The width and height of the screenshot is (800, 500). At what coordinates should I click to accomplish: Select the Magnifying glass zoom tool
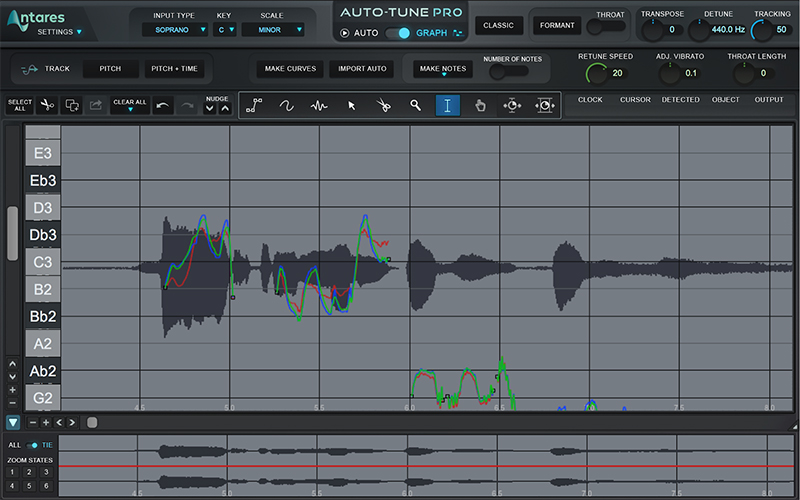click(x=415, y=106)
